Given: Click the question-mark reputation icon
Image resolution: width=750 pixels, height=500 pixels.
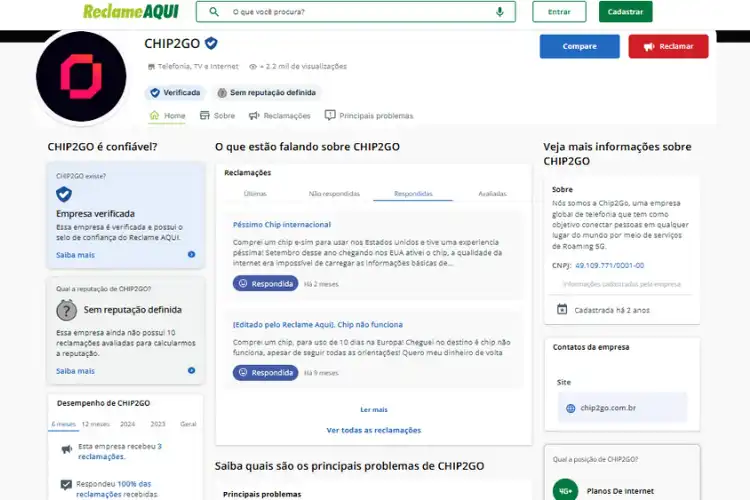Looking at the screenshot, I should pyautogui.click(x=66, y=310).
